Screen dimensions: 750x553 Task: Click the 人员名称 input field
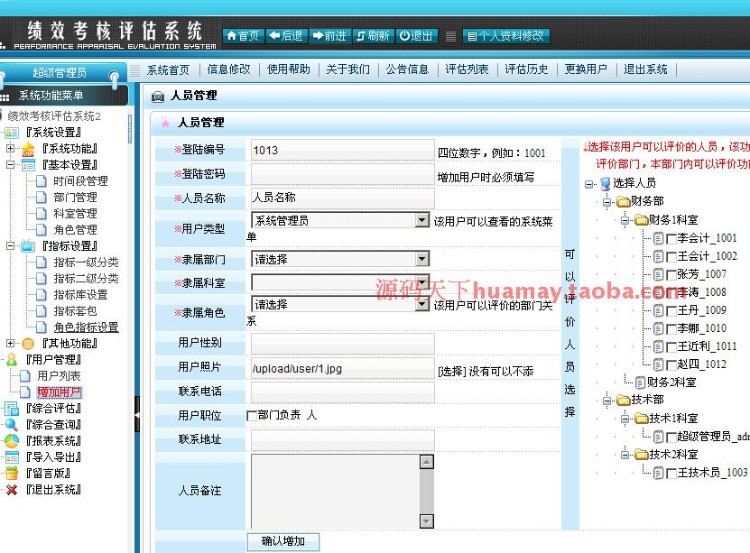(x=342, y=198)
